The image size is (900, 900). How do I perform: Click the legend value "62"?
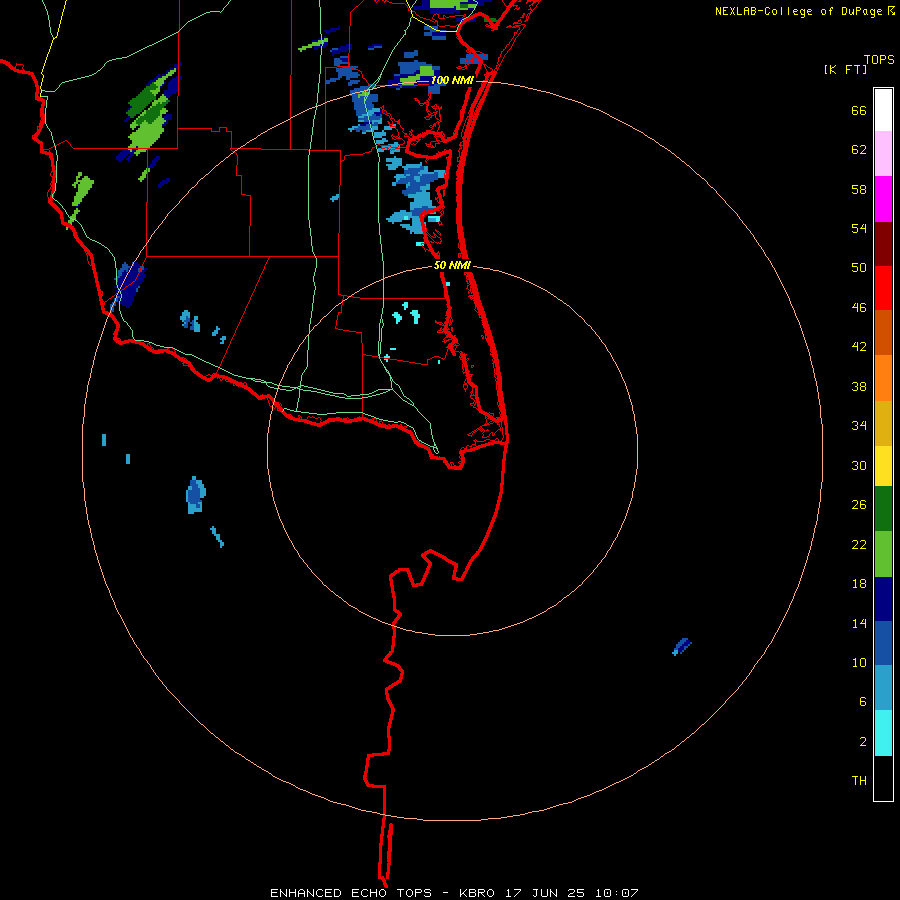tap(859, 150)
